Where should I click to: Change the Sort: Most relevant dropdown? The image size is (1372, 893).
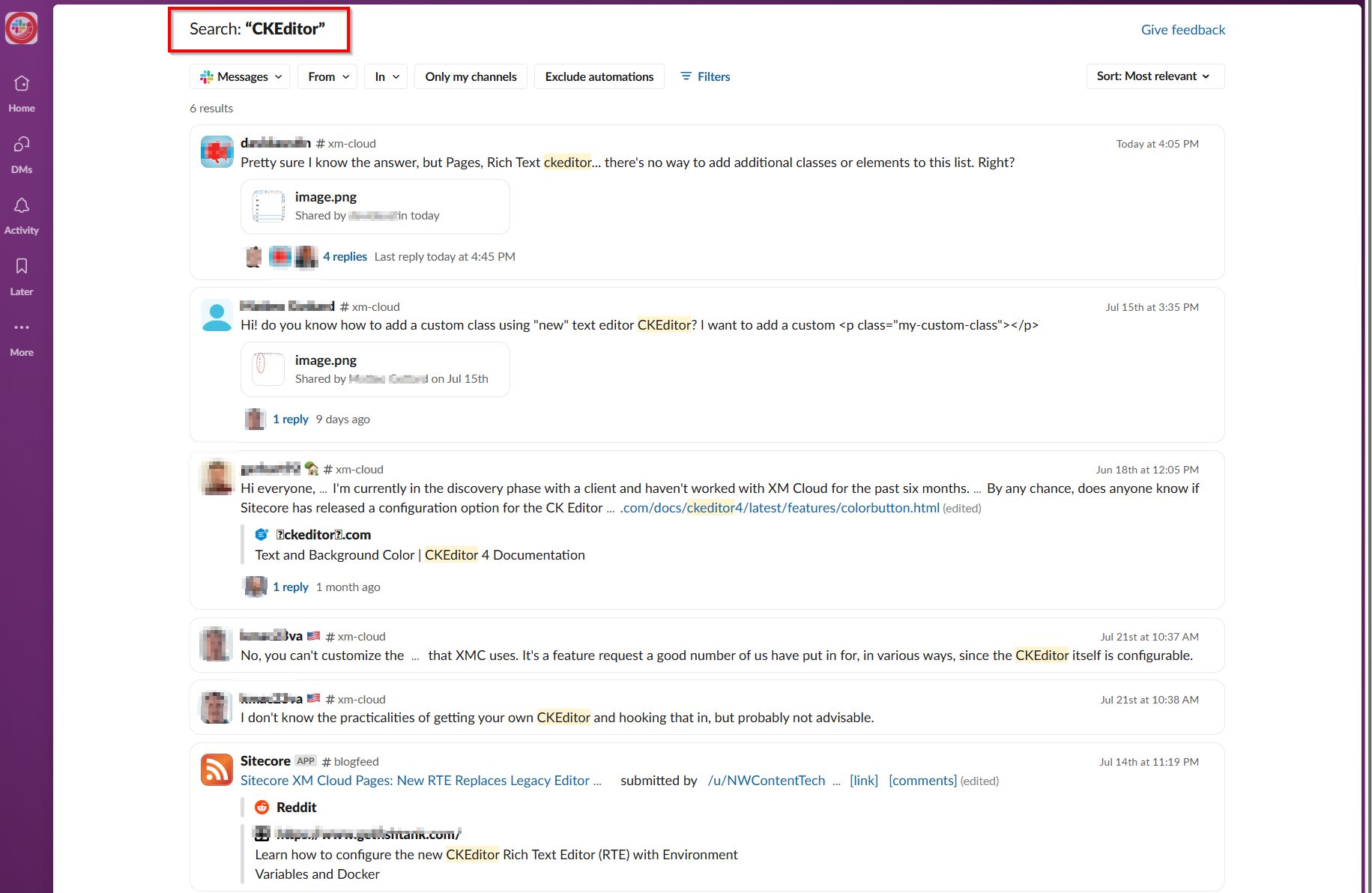coord(1154,76)
